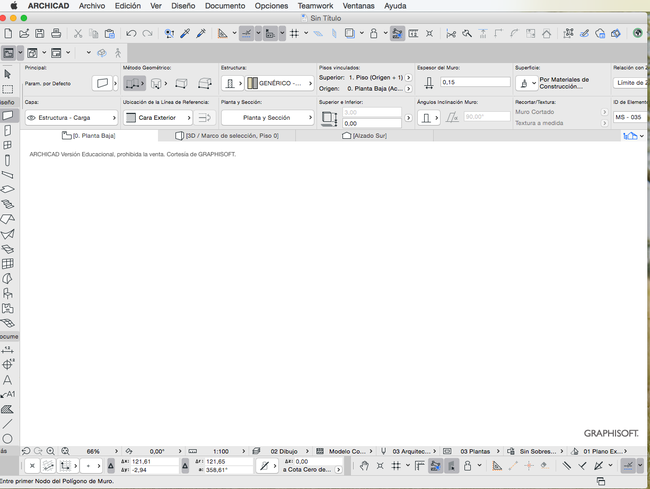Select the Circle tool in toolbox
The image size is (650, 489).
(x=7, y=438)
